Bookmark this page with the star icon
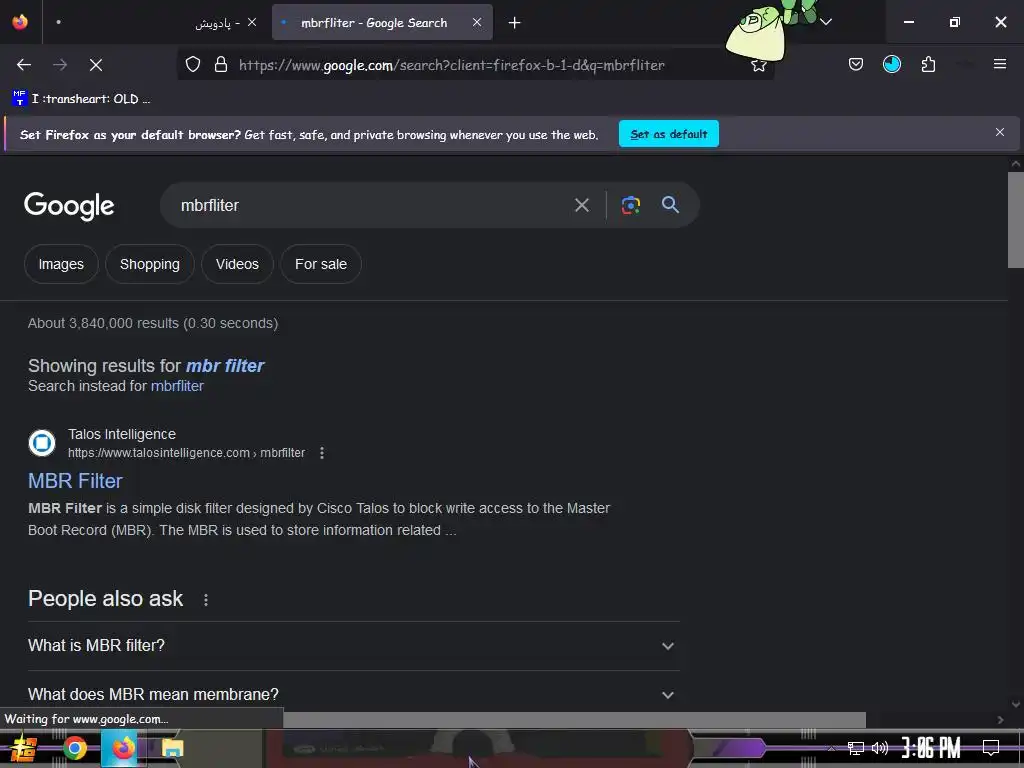This screenshot has width=1024, height=768. pyautogui.click(x=758, y=65)
